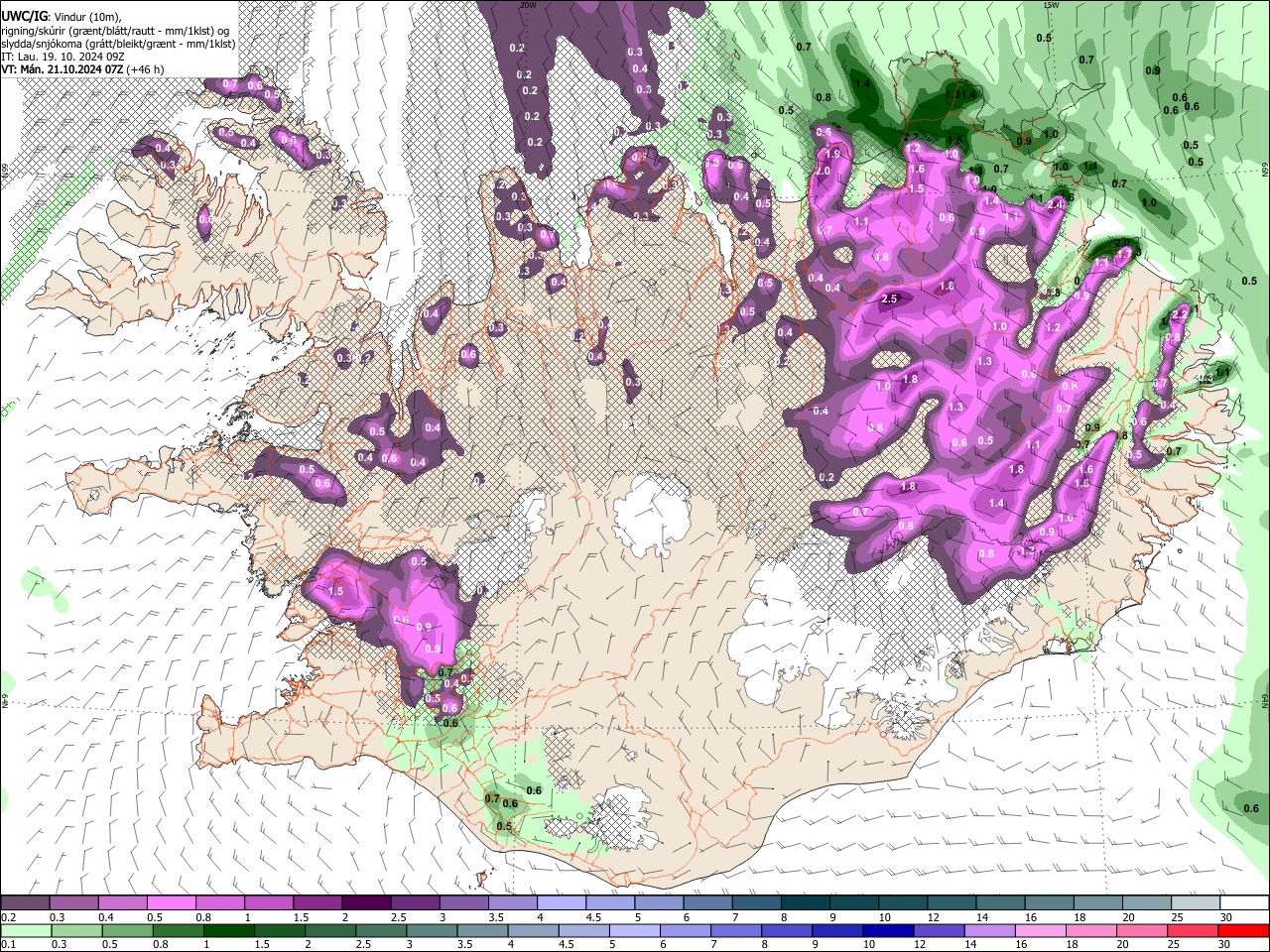The width and height of the screenshot is (1270, 952).
Task: Click the darkest purple snowfall swatch labeled 2
Action: click(366, 903)
